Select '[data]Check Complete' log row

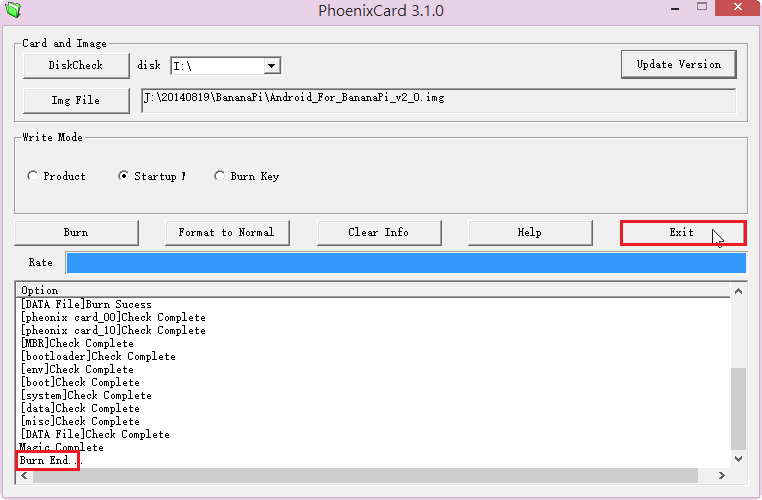click(80, 409)
